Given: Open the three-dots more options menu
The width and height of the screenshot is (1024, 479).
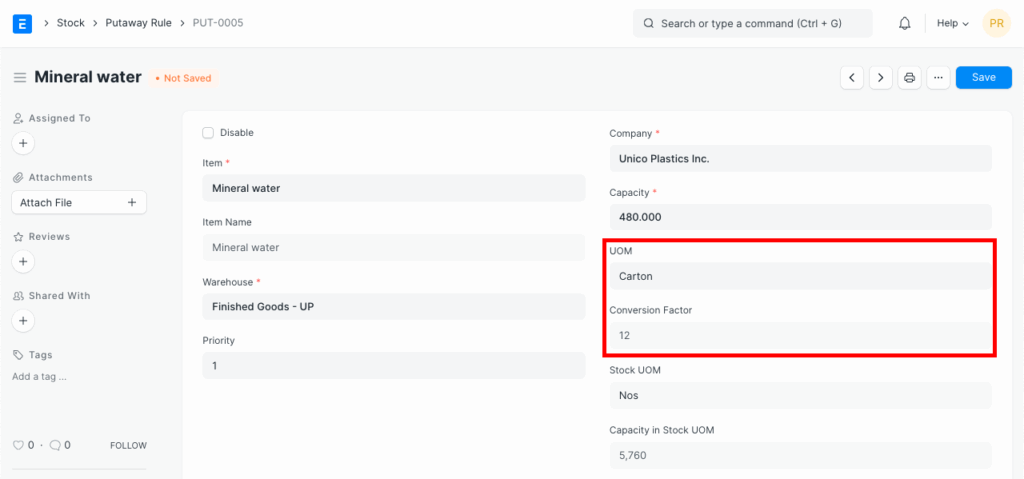Looking at the screenshot, I should click(x=937, y=78).
